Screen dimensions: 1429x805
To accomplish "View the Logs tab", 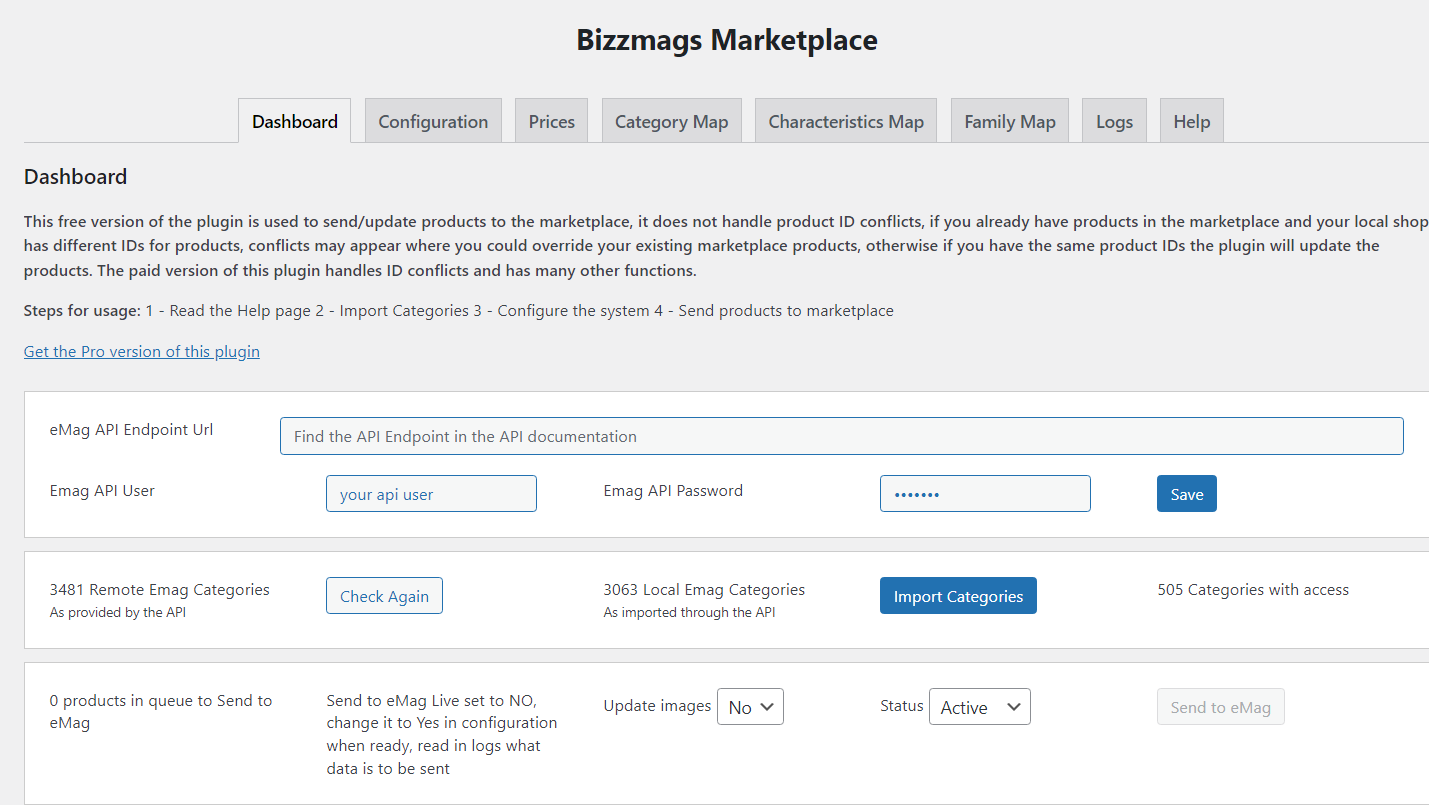I will [1114, 121].
